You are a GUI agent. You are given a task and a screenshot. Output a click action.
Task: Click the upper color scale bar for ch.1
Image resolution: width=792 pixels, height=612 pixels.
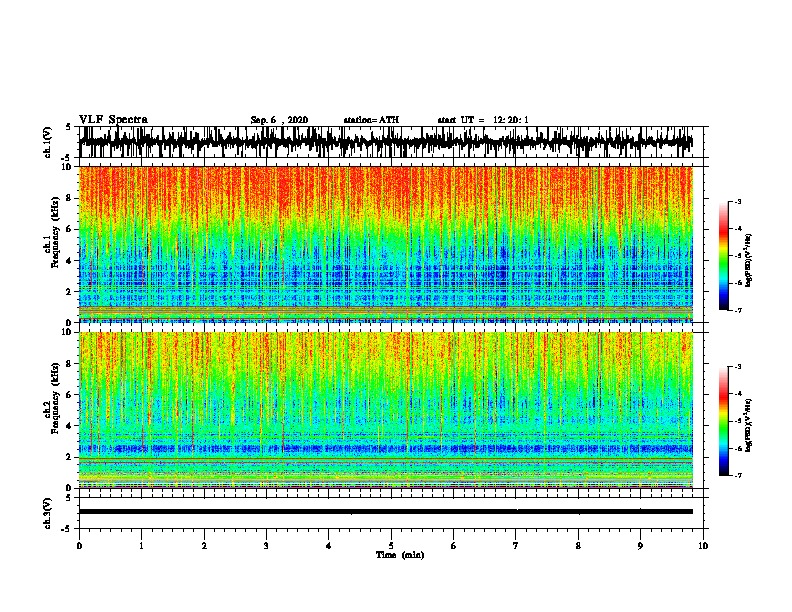[724, 256]
